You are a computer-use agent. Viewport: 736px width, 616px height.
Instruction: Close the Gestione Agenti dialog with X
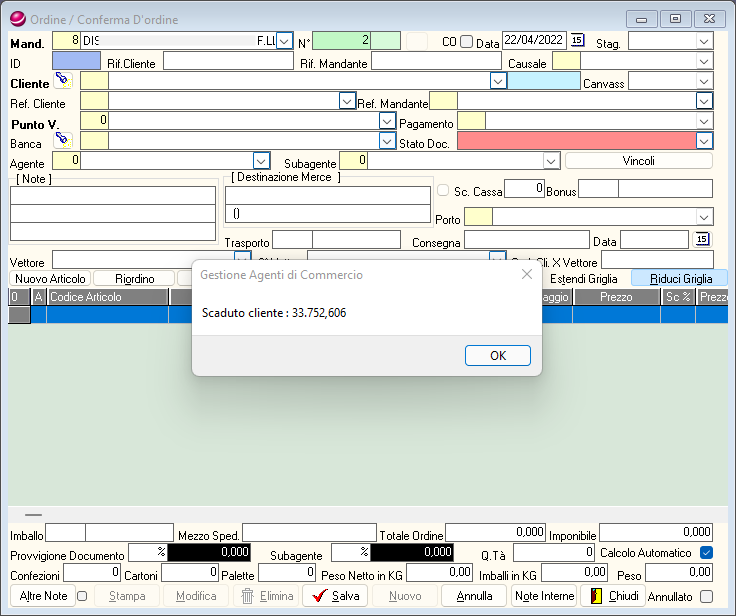(x=526, y=274)
